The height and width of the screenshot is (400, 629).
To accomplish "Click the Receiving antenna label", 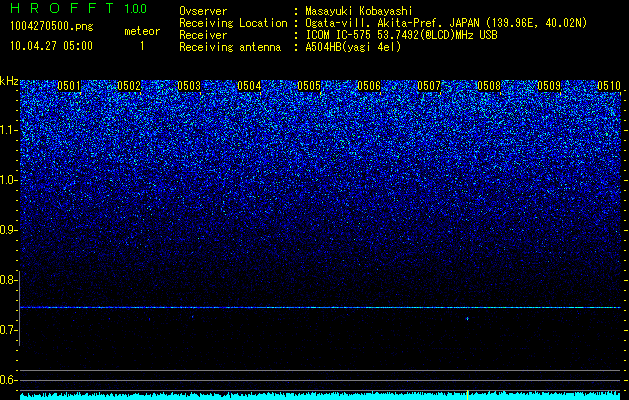I will pos(230,47).
